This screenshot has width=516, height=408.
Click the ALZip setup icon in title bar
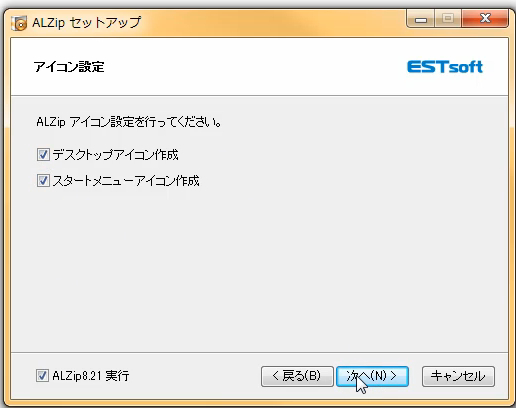click(x=19, y=23)
